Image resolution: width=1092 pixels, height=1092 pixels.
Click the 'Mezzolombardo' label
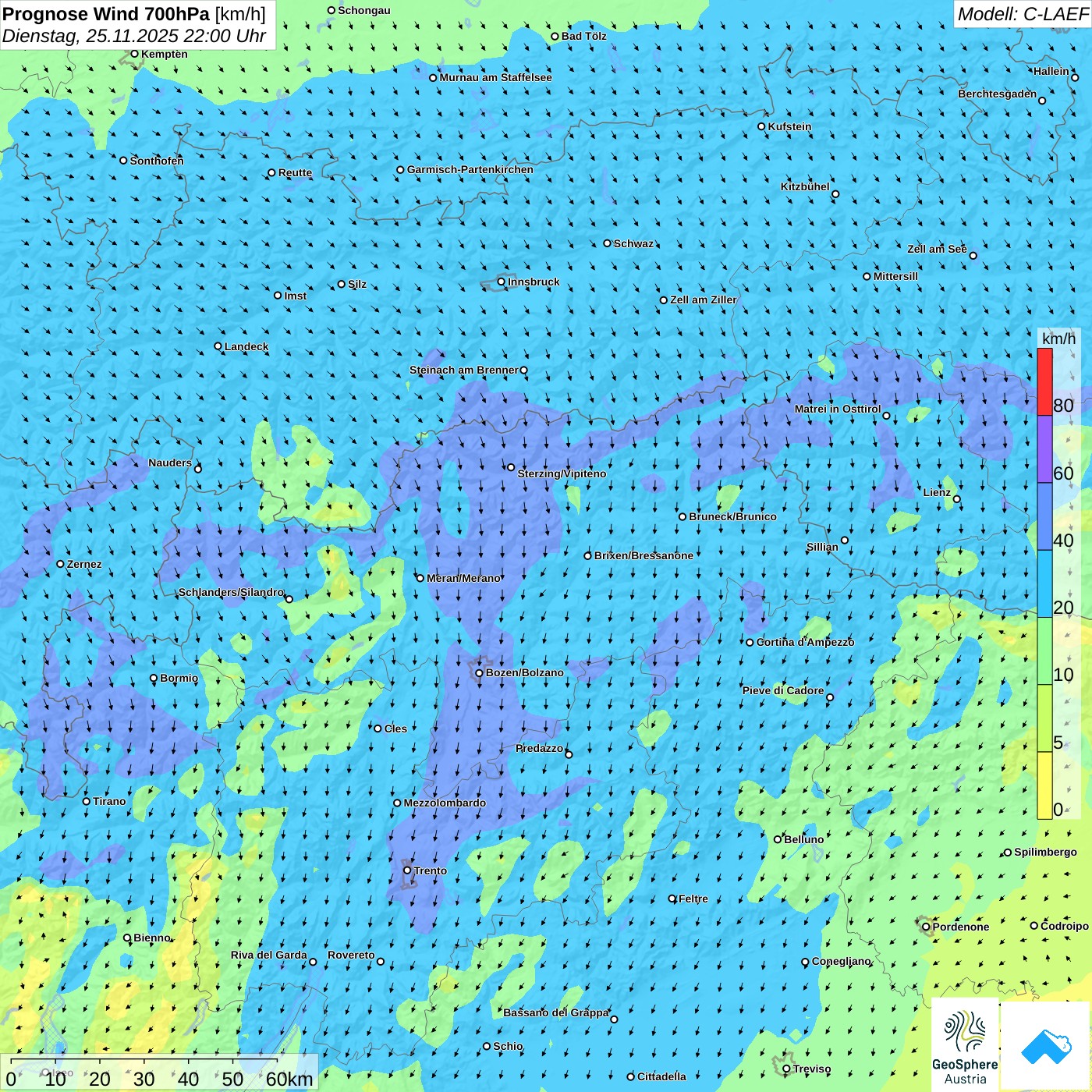point(445,803)
